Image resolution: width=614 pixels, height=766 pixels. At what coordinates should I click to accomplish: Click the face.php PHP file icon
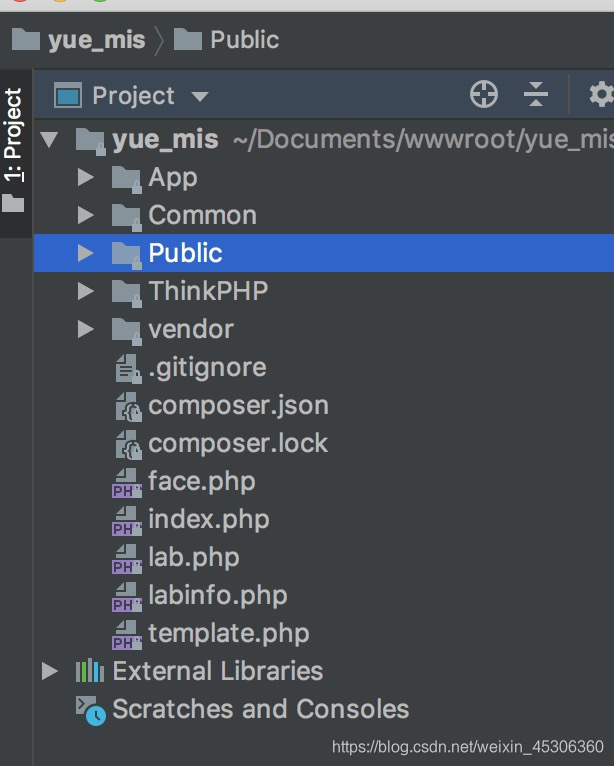pyautogui.click(x=127, y=483)
